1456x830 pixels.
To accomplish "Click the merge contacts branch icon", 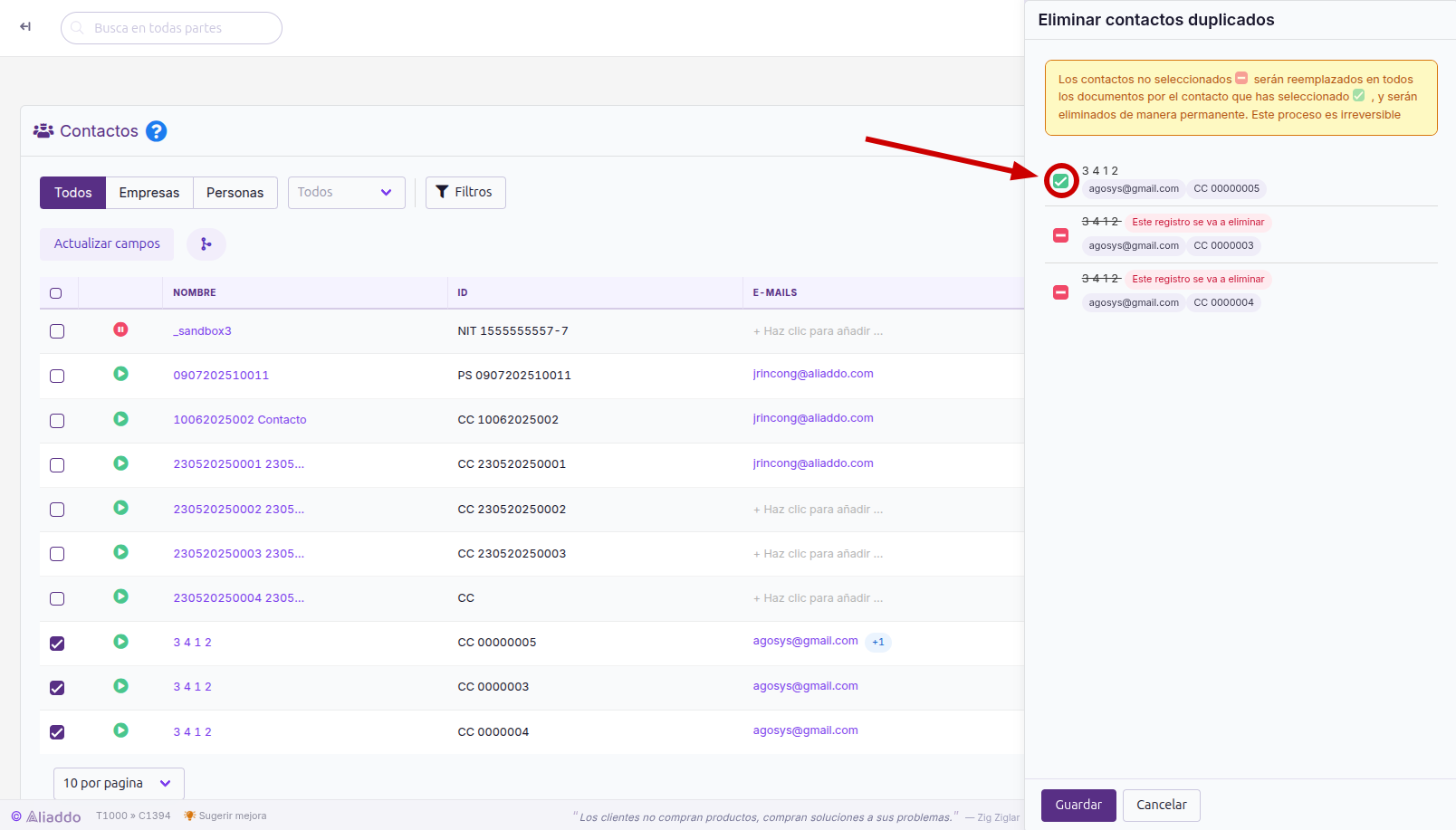I will (x=206, y=243).
